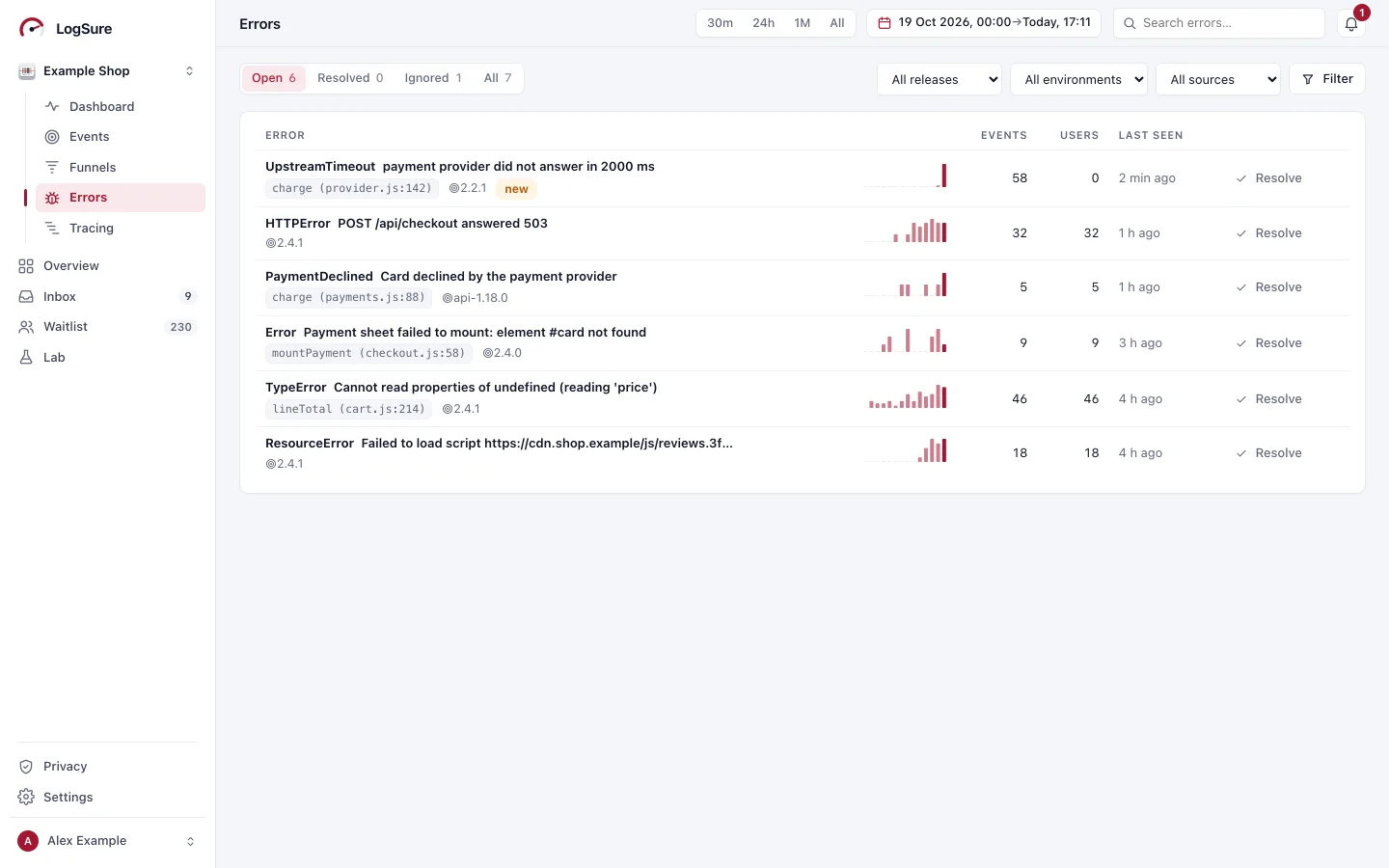Image resolution: width=1389 pixels, height=868 pixels.
Task: Open the All sources dropdown
Action: (1218, 79)
